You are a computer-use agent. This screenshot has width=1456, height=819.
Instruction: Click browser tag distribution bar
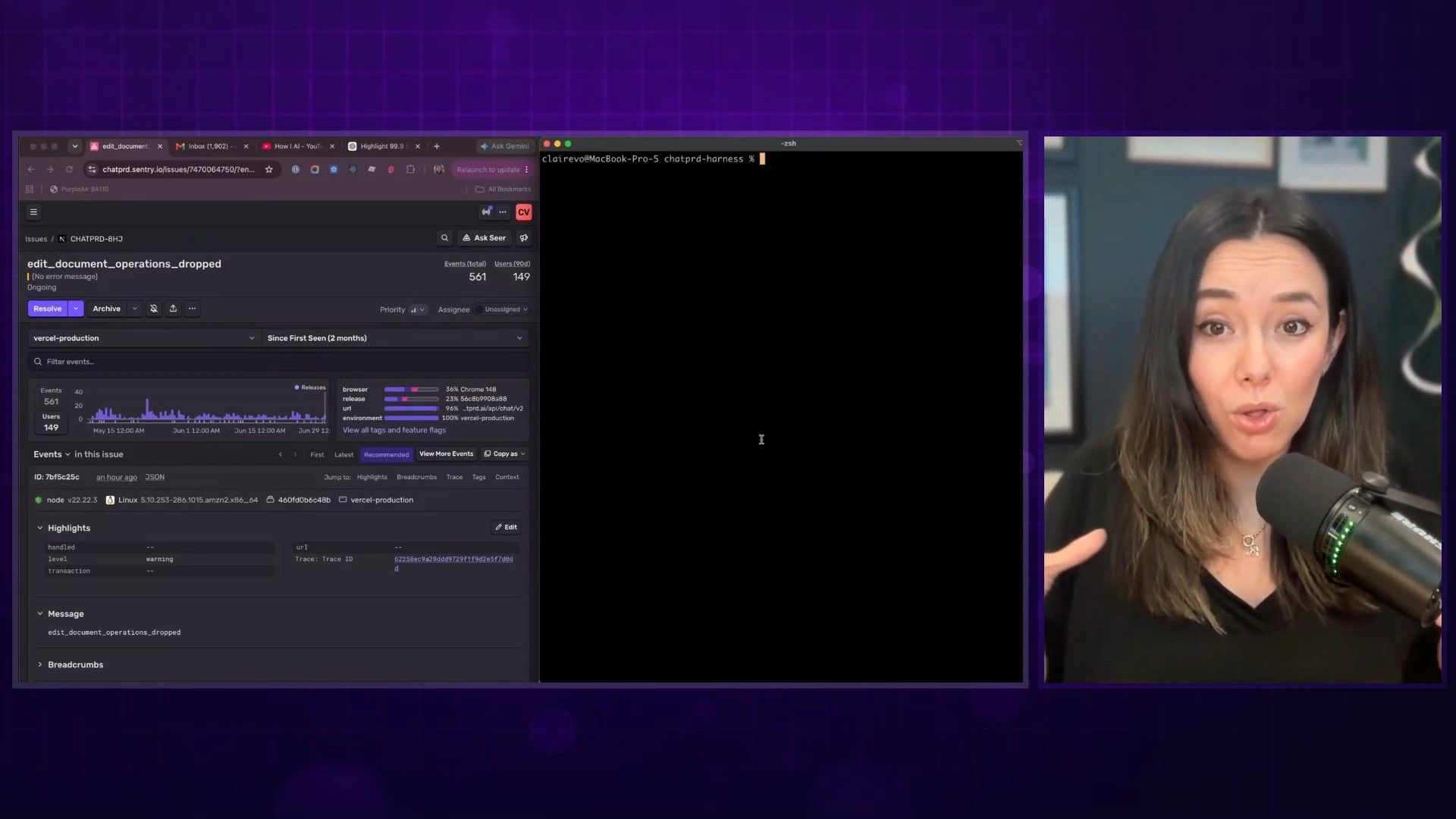point(411,389)
